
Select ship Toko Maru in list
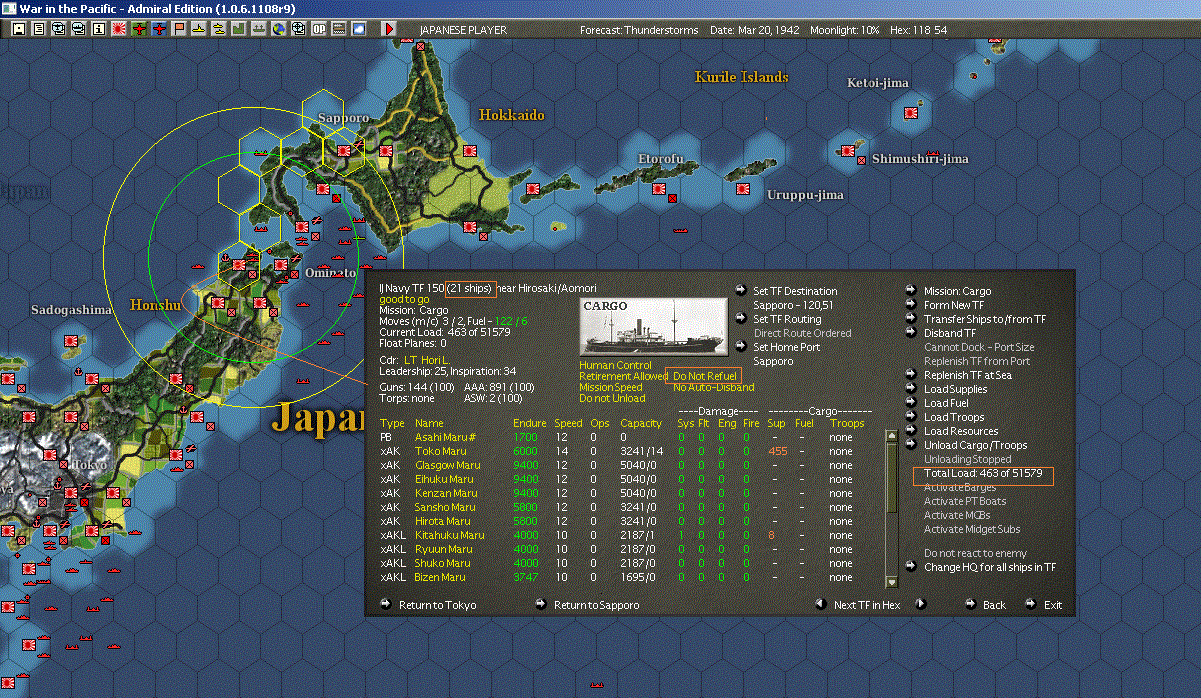point(441,451)
